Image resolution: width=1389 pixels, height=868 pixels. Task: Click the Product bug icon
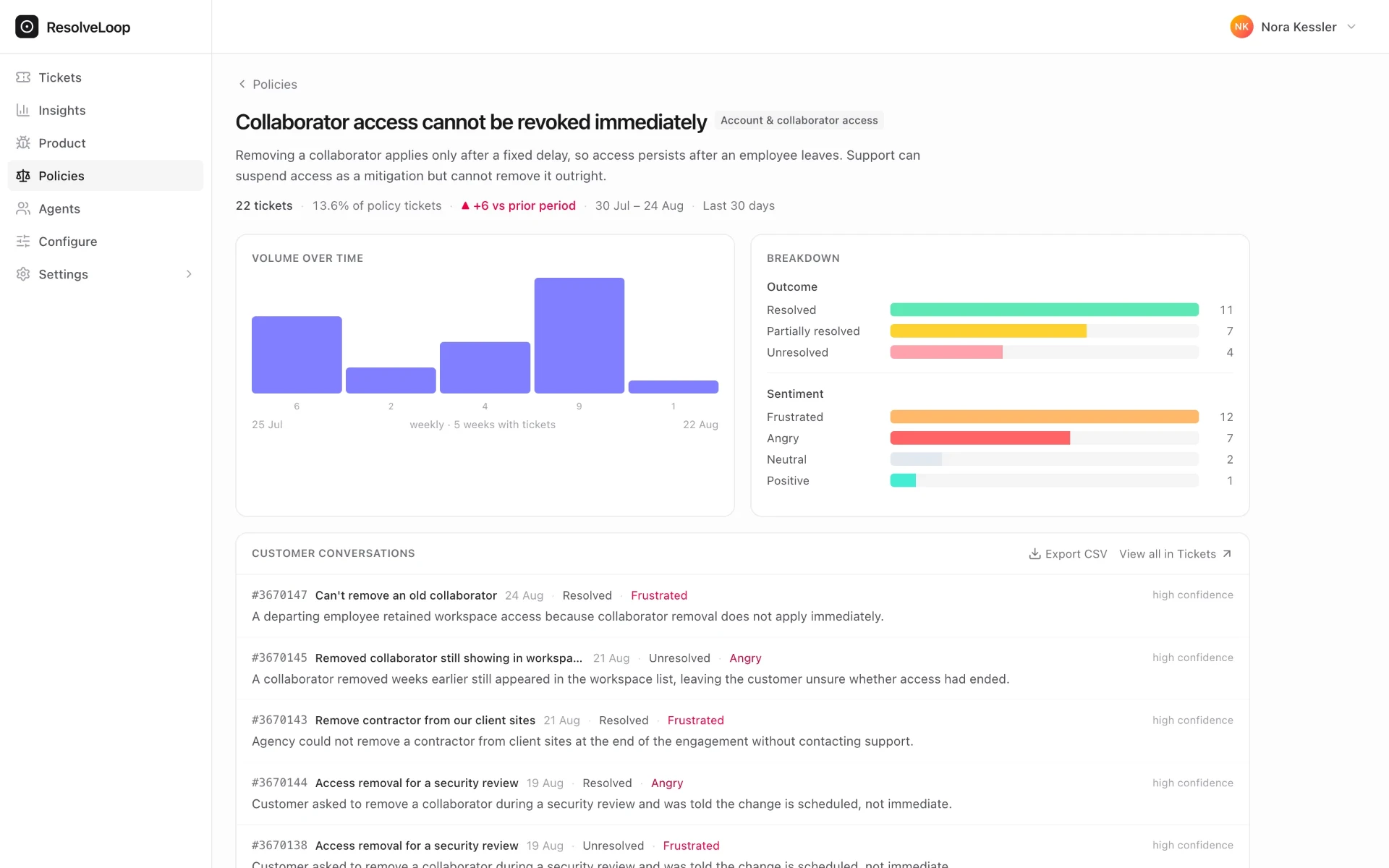click(x=23, y=142)
